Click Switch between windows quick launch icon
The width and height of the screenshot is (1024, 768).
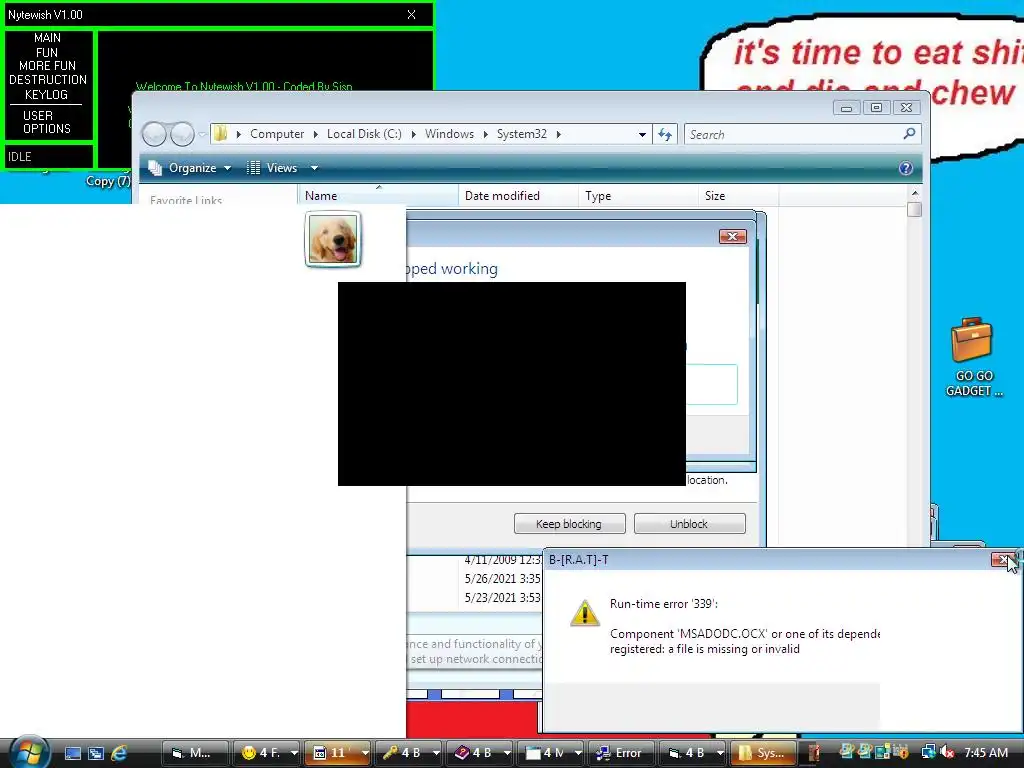coord(95,753)
